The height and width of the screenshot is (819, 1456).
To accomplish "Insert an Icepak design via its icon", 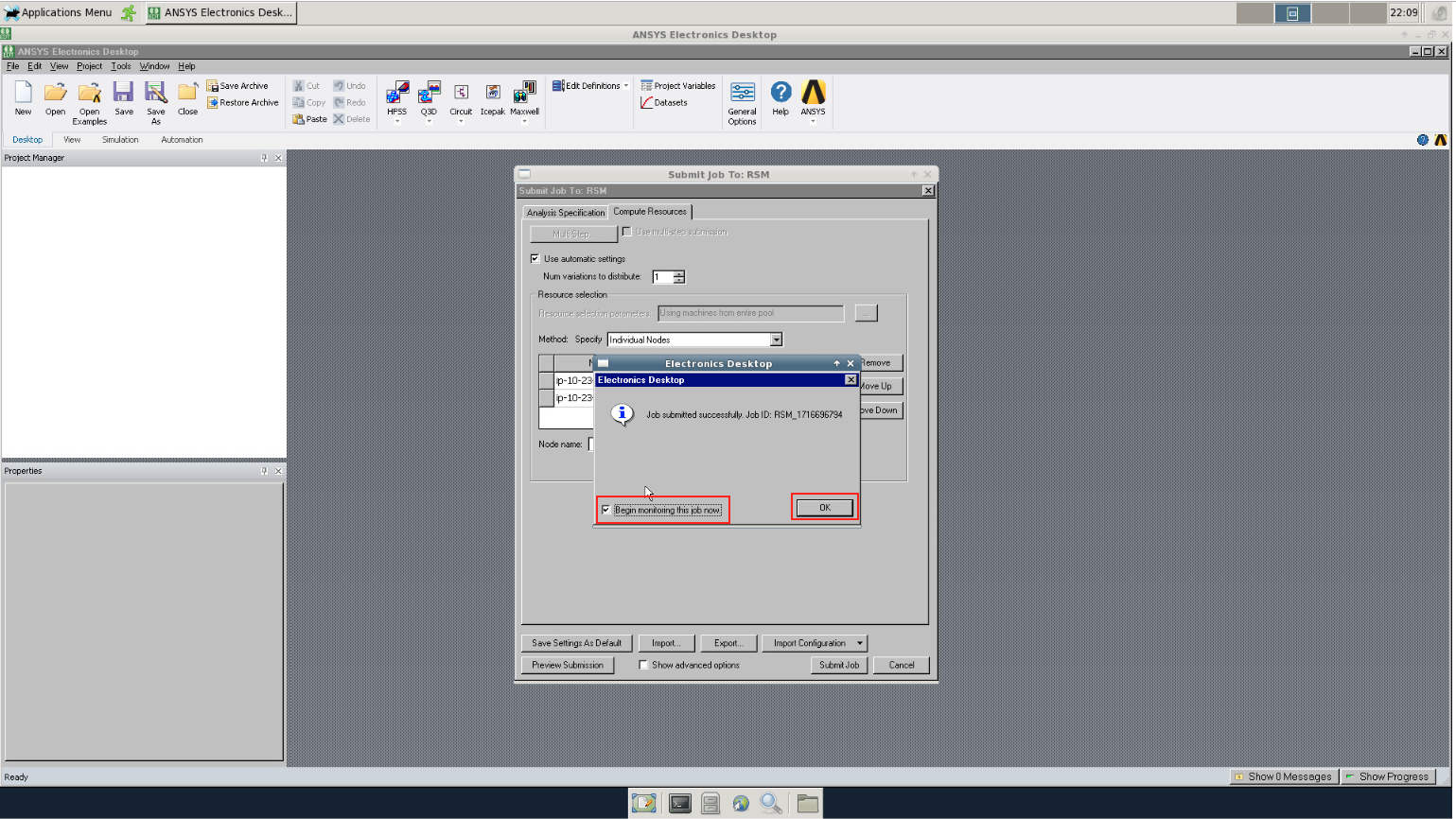I will [x=493, y=93].
